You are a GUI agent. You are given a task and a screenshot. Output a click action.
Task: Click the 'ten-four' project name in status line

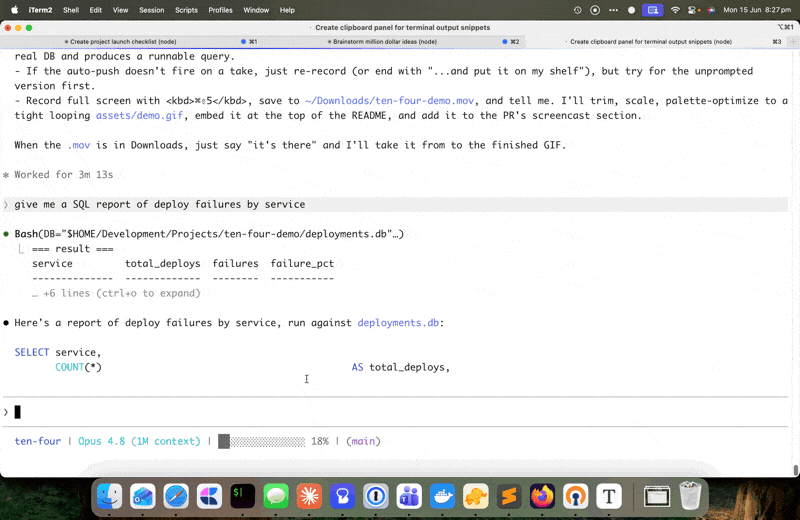[x=38, y=441]
